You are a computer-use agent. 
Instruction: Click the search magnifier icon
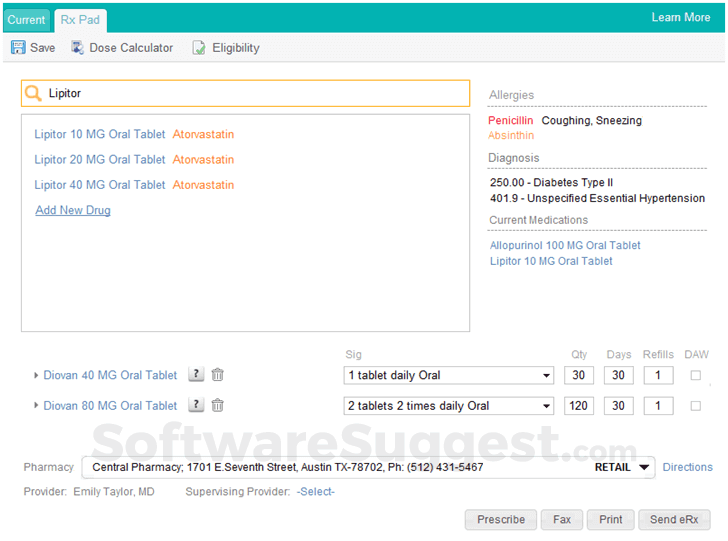pos(34,93)
